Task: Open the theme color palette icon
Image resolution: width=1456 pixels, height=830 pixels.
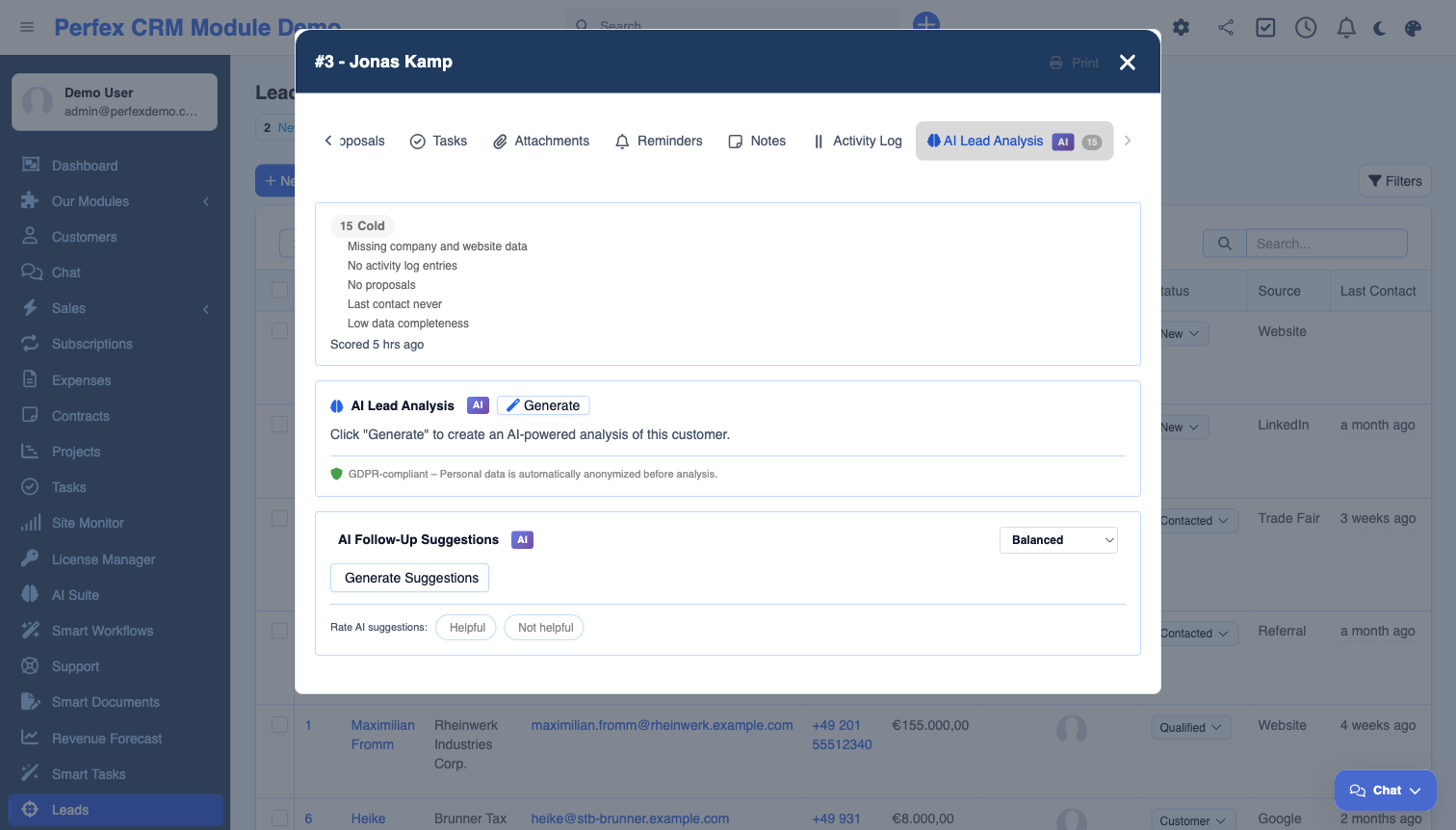Action: (1413, 28)
